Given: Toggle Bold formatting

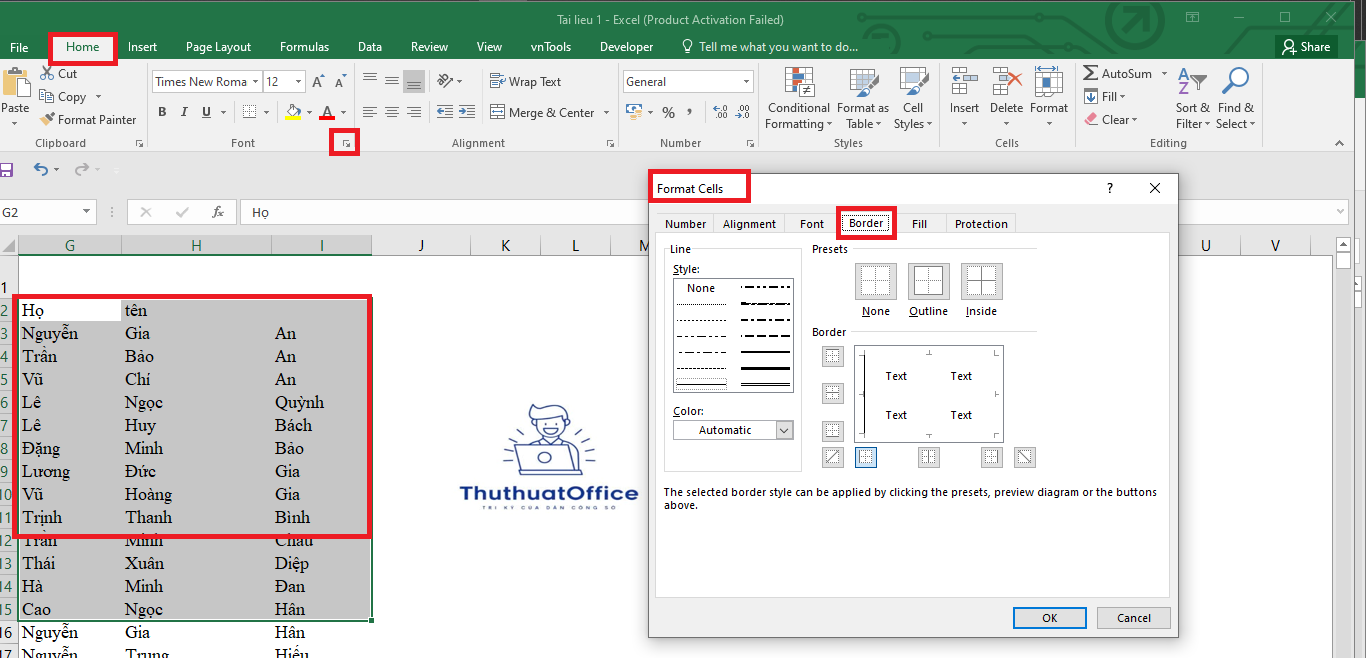Looking at the screenshot, I should 162,112.
